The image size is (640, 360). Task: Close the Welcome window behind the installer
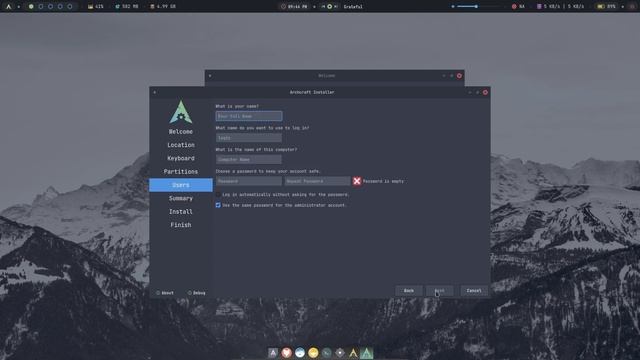coord(459,76)
